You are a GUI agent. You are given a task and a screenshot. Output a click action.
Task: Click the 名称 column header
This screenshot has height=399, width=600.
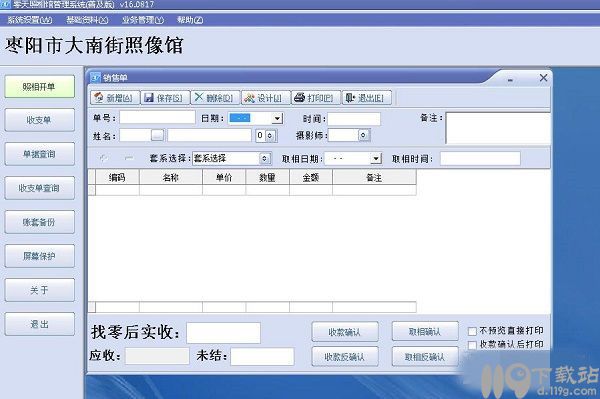point(171,178)
